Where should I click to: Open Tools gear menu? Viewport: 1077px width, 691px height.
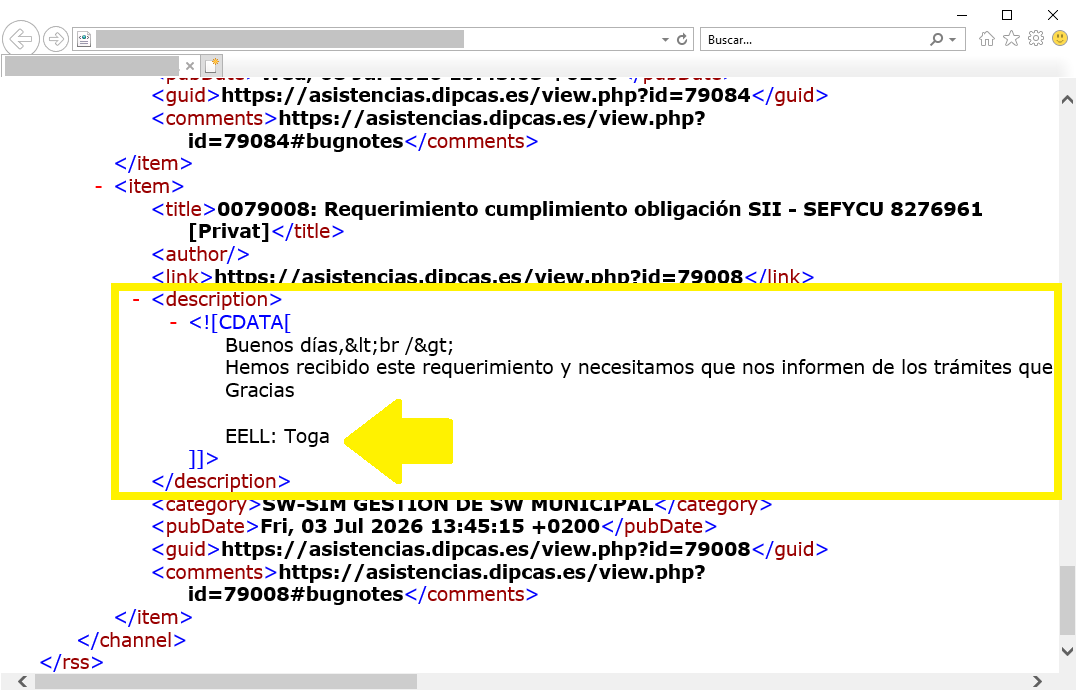point(1036,38)
